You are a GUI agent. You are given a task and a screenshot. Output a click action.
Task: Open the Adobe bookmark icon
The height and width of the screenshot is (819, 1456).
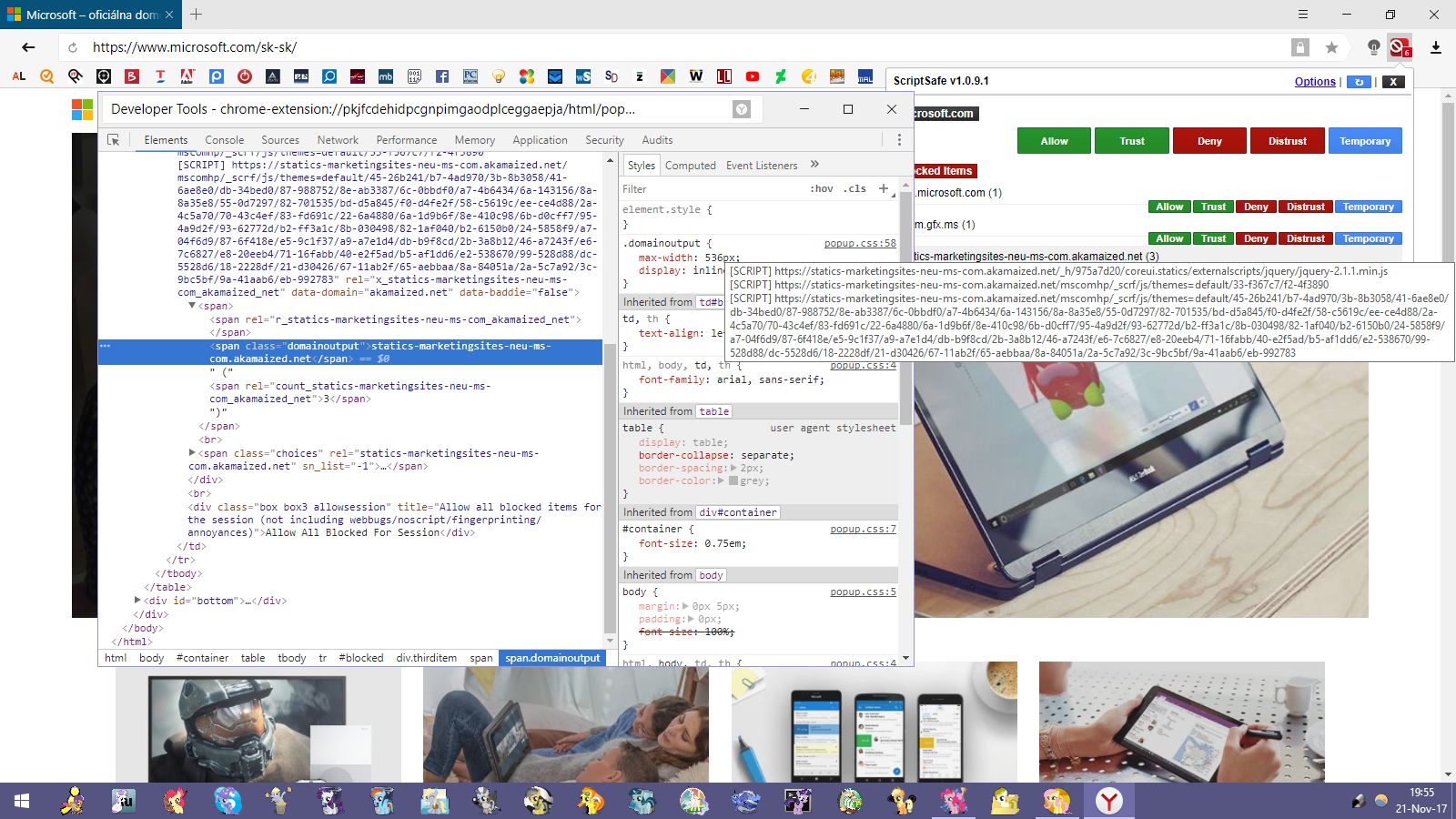point(187,76)
